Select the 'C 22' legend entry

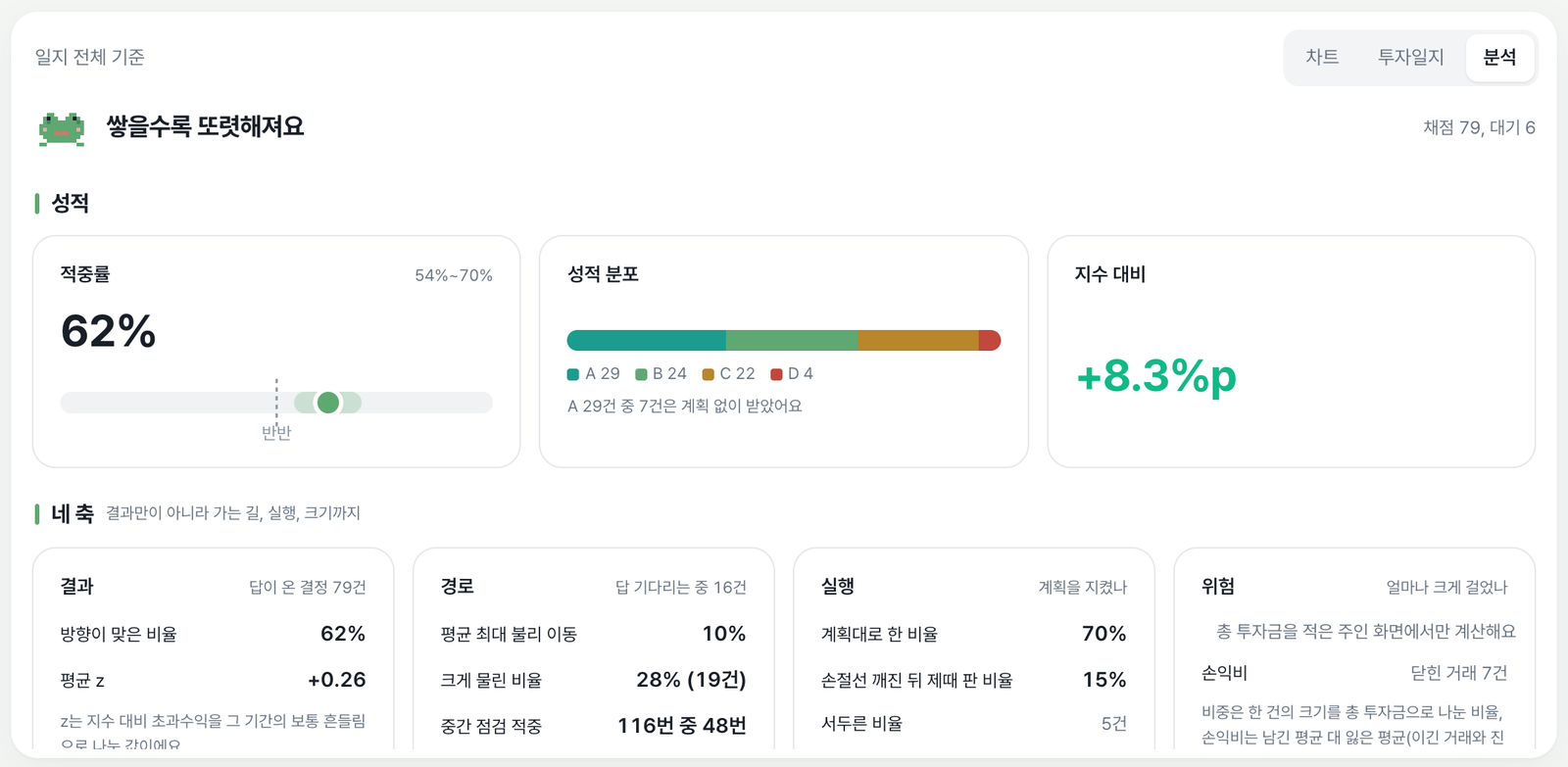pos(729,374)
